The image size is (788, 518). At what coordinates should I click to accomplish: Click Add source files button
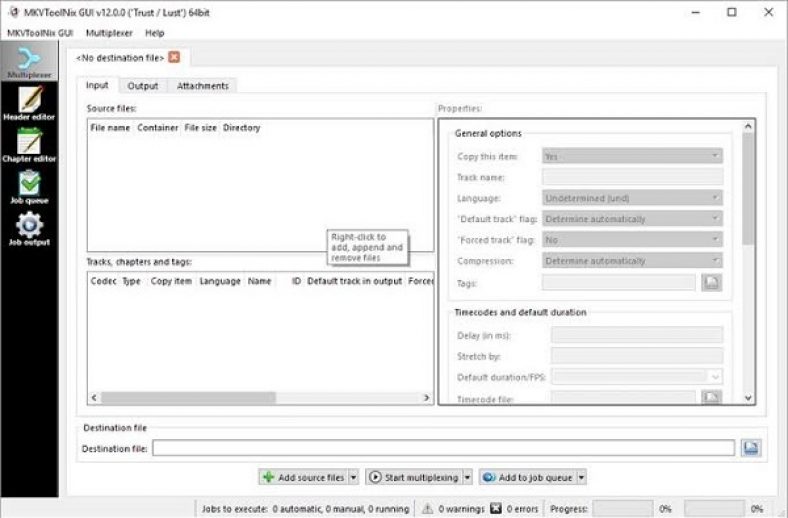click(303, 477)
